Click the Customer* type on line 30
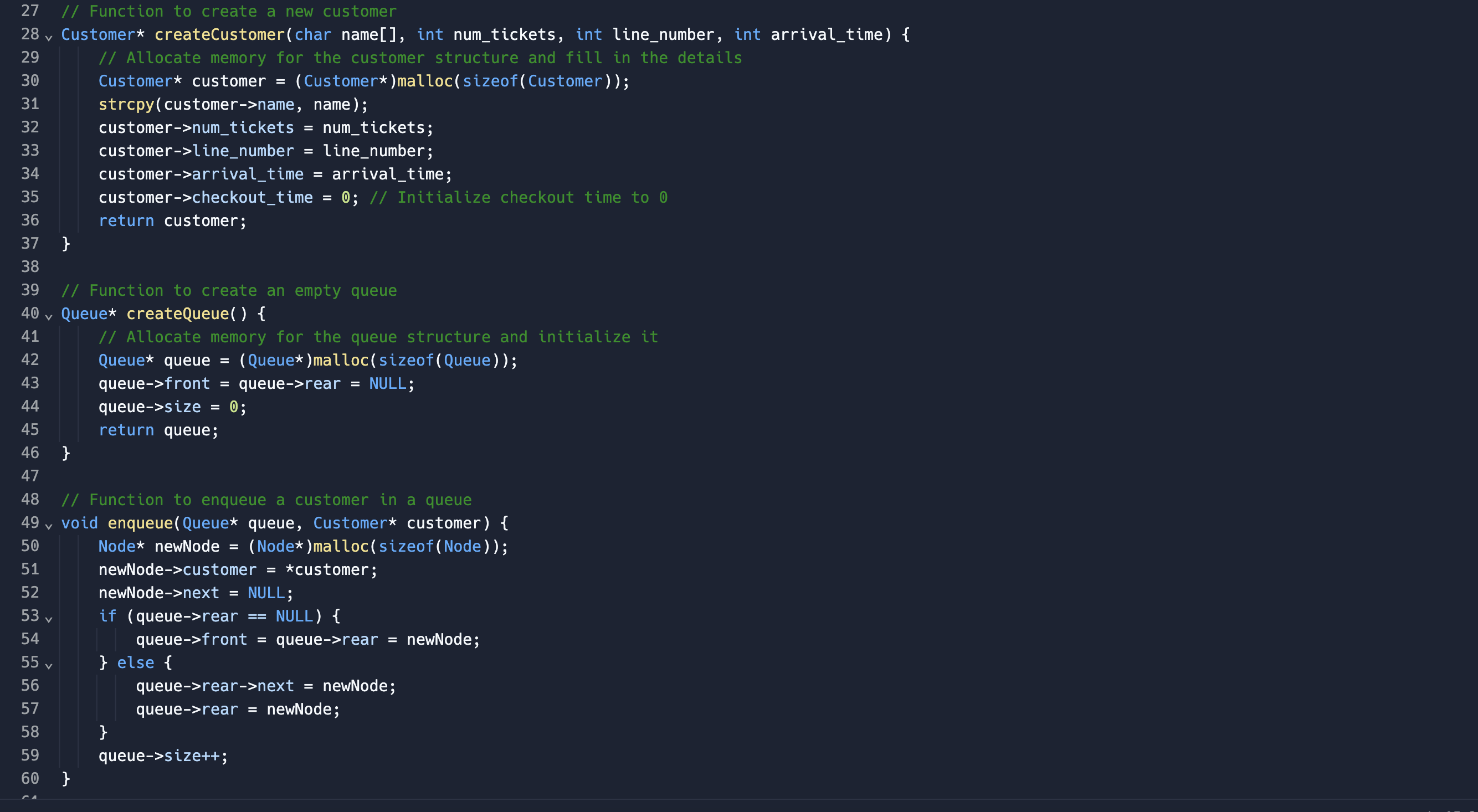This screenshot has height=812, width=1478. coord(138,81)
